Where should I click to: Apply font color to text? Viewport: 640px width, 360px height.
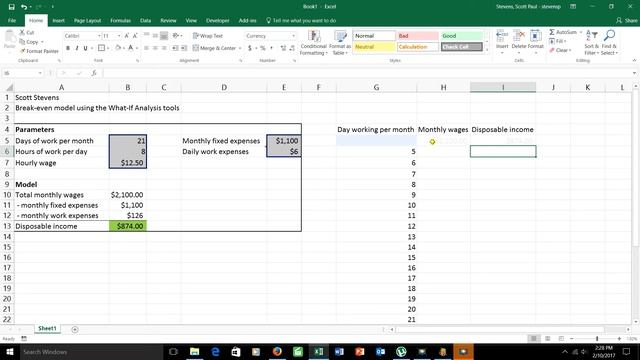pos(131,48)
